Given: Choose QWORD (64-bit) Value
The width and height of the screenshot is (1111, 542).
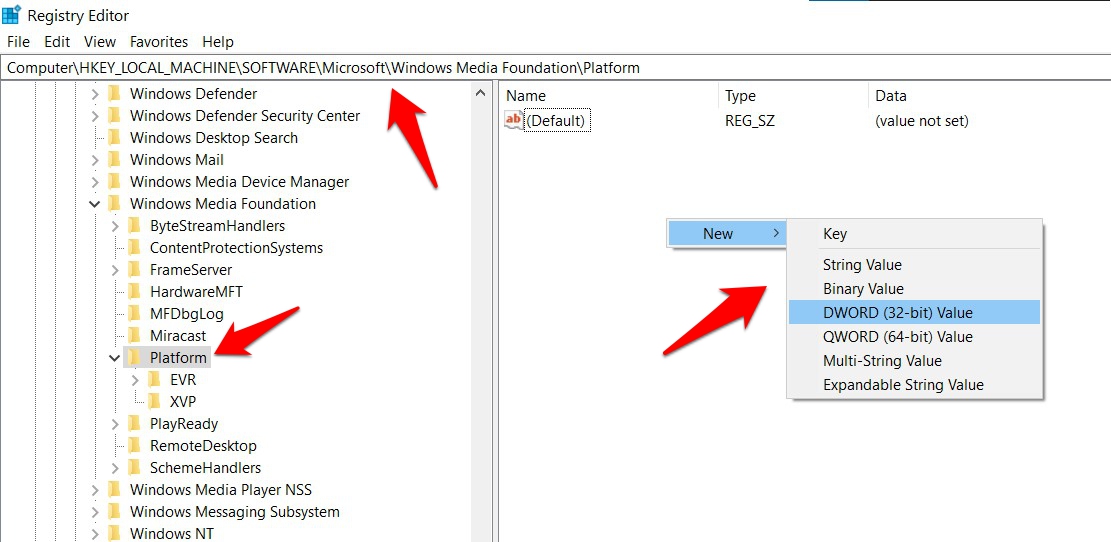Looking at the screenshot, I should [x=914, y=337].
